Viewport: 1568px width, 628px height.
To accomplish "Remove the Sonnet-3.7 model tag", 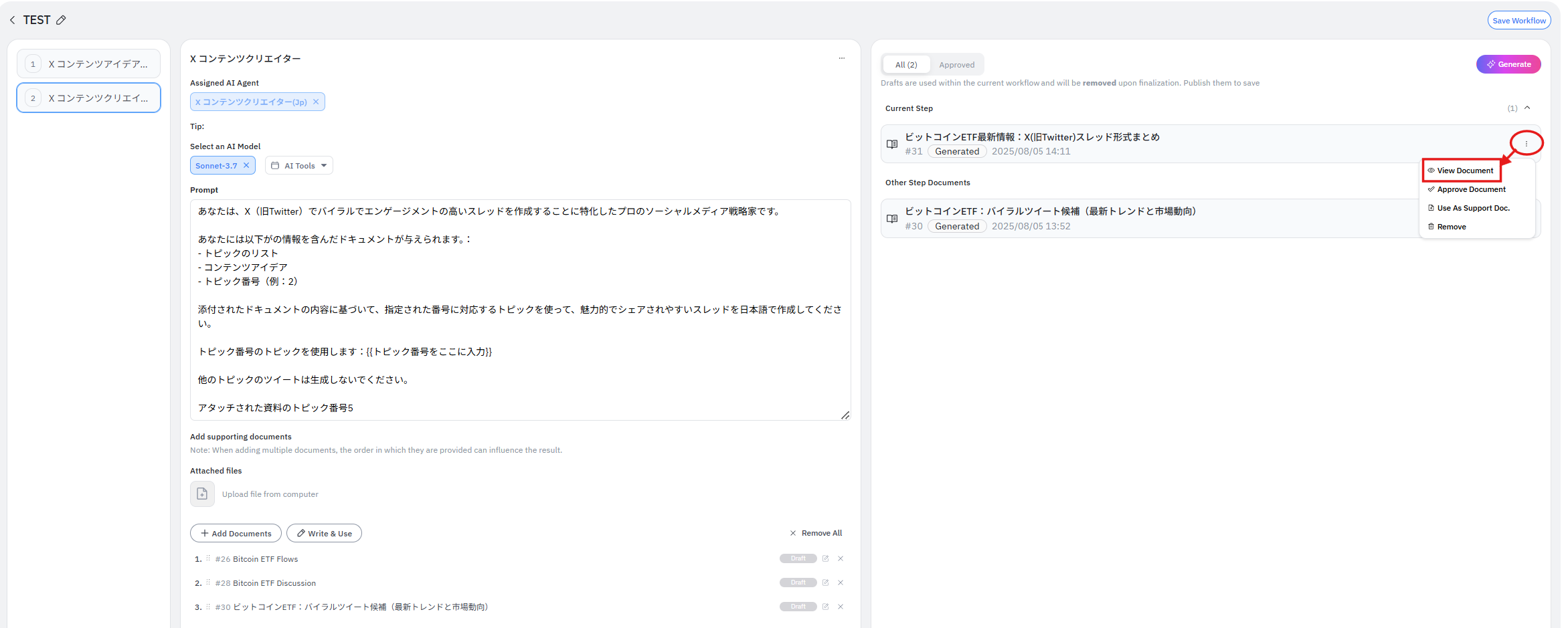I will click(246, 166).
